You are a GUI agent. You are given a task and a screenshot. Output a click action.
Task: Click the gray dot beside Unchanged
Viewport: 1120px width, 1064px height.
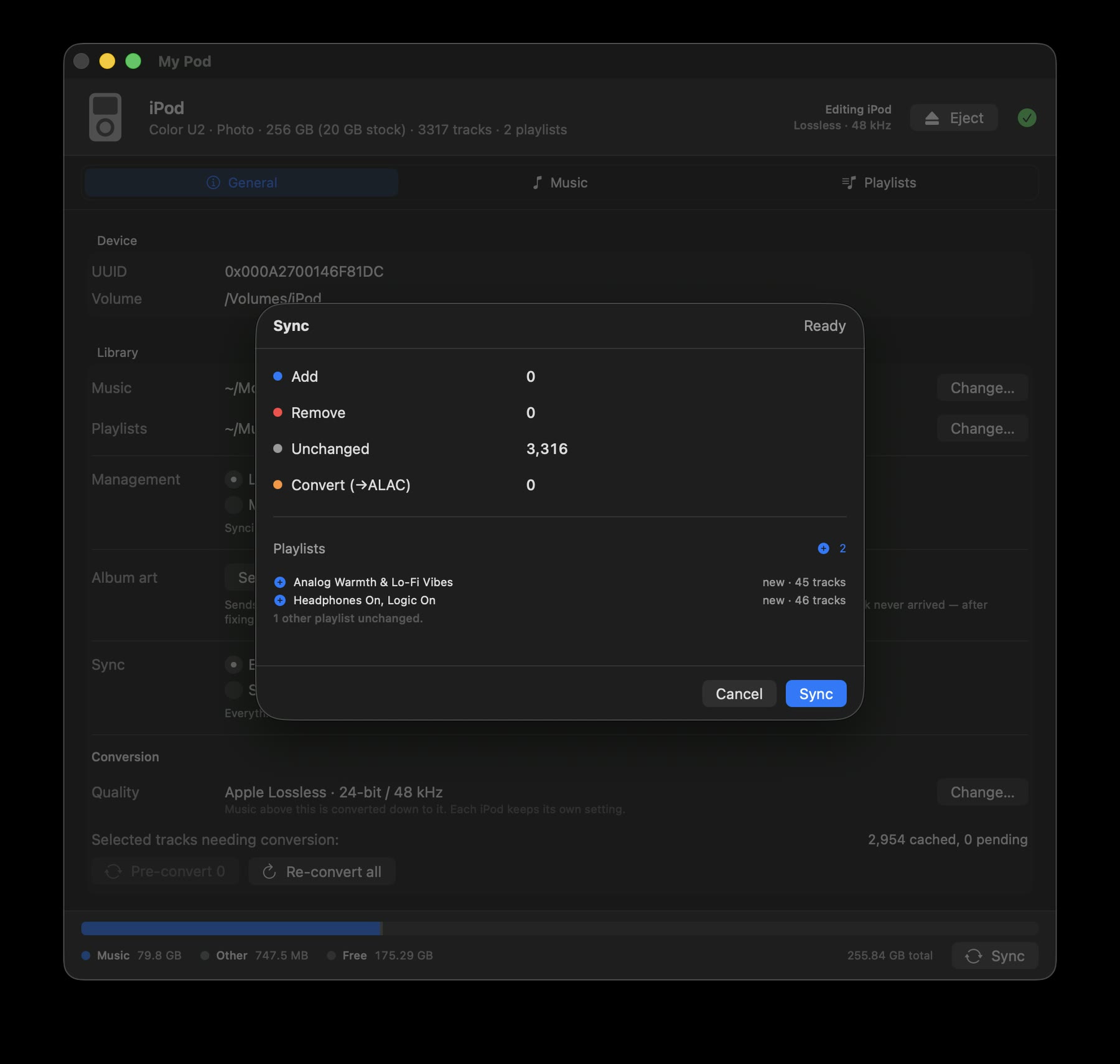(278, 449)
